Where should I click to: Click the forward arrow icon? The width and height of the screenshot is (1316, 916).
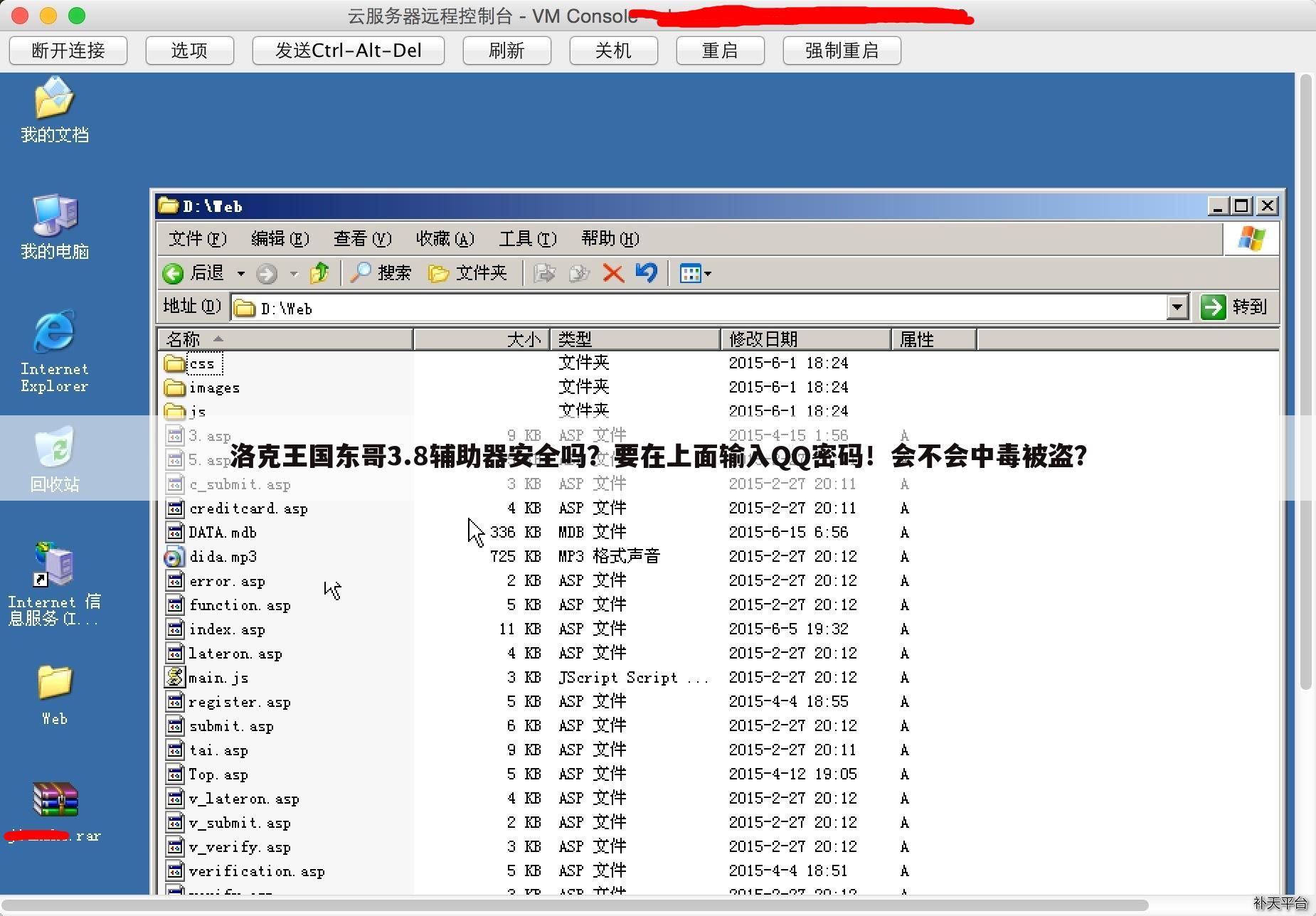[267, 273]
